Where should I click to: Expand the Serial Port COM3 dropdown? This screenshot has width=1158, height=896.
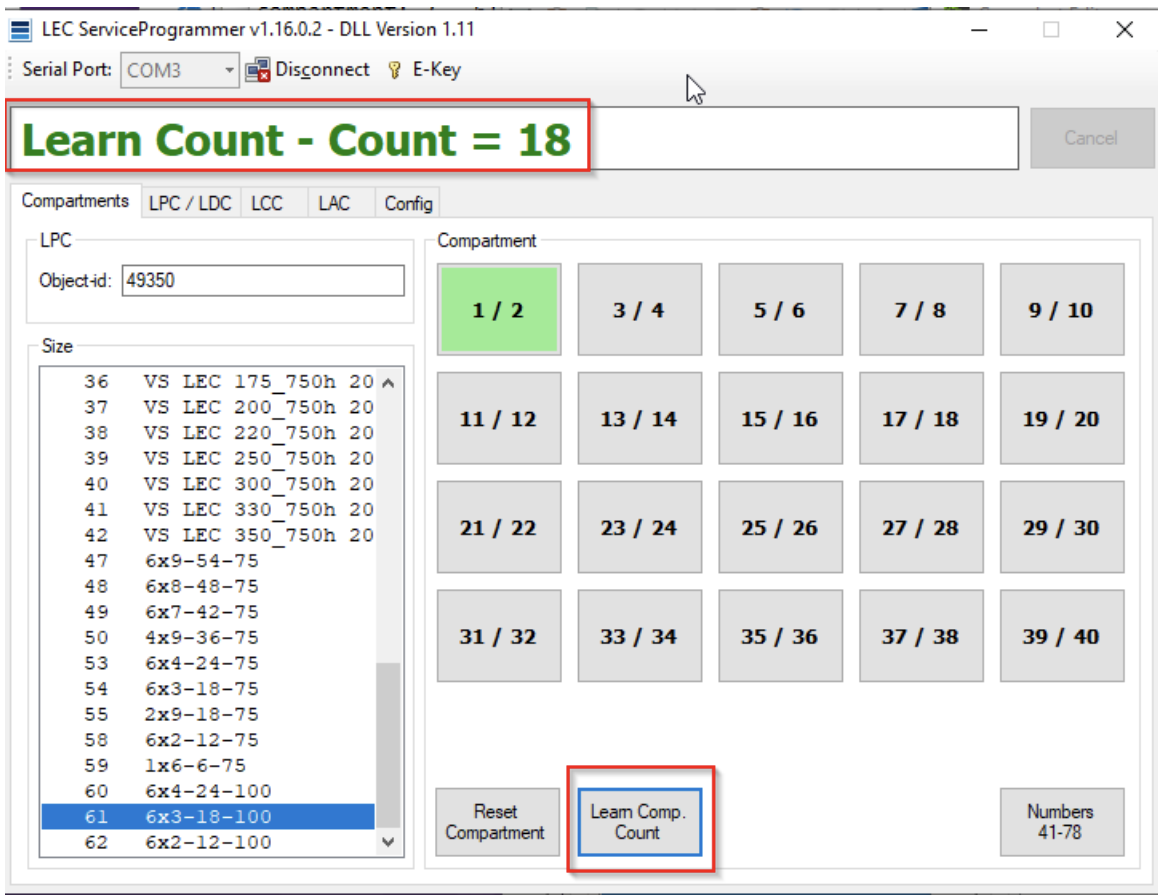[x=229, y=71]
